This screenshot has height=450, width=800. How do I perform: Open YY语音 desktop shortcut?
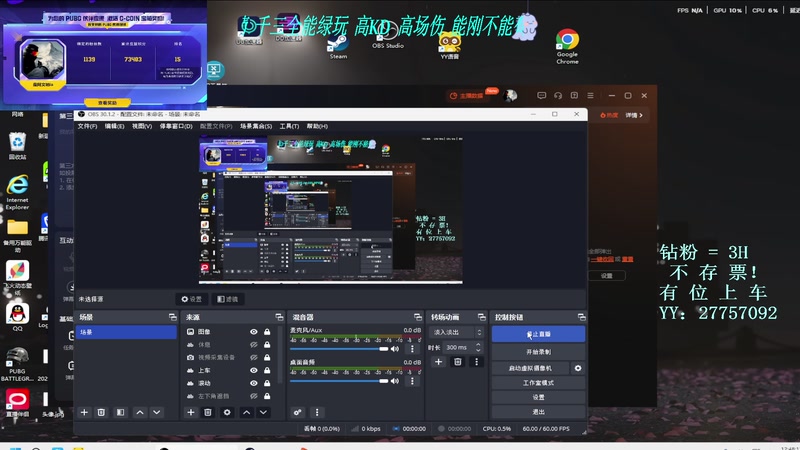pos(449,46)
